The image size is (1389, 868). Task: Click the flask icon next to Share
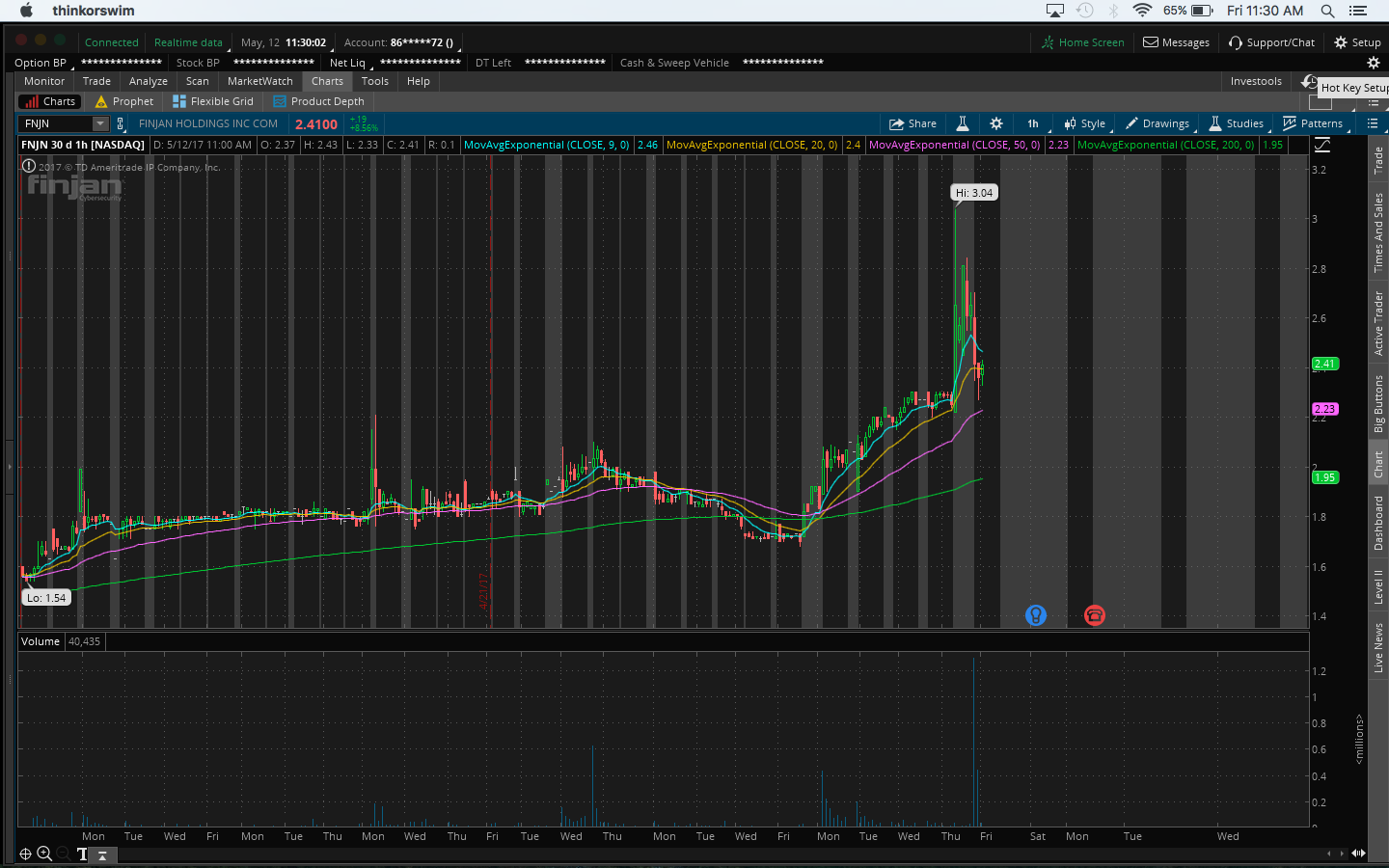tap(962, 123)
